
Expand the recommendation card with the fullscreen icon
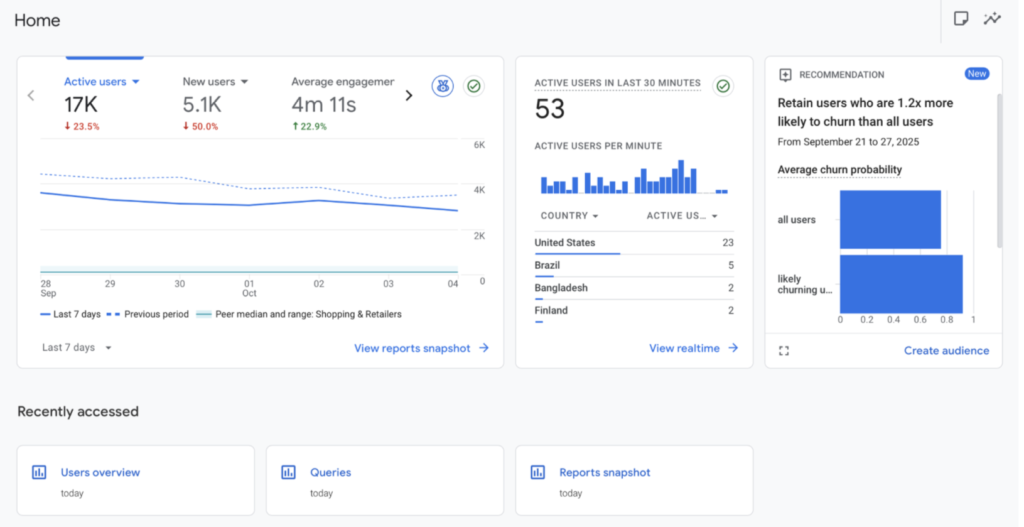[x=784, y=350]
